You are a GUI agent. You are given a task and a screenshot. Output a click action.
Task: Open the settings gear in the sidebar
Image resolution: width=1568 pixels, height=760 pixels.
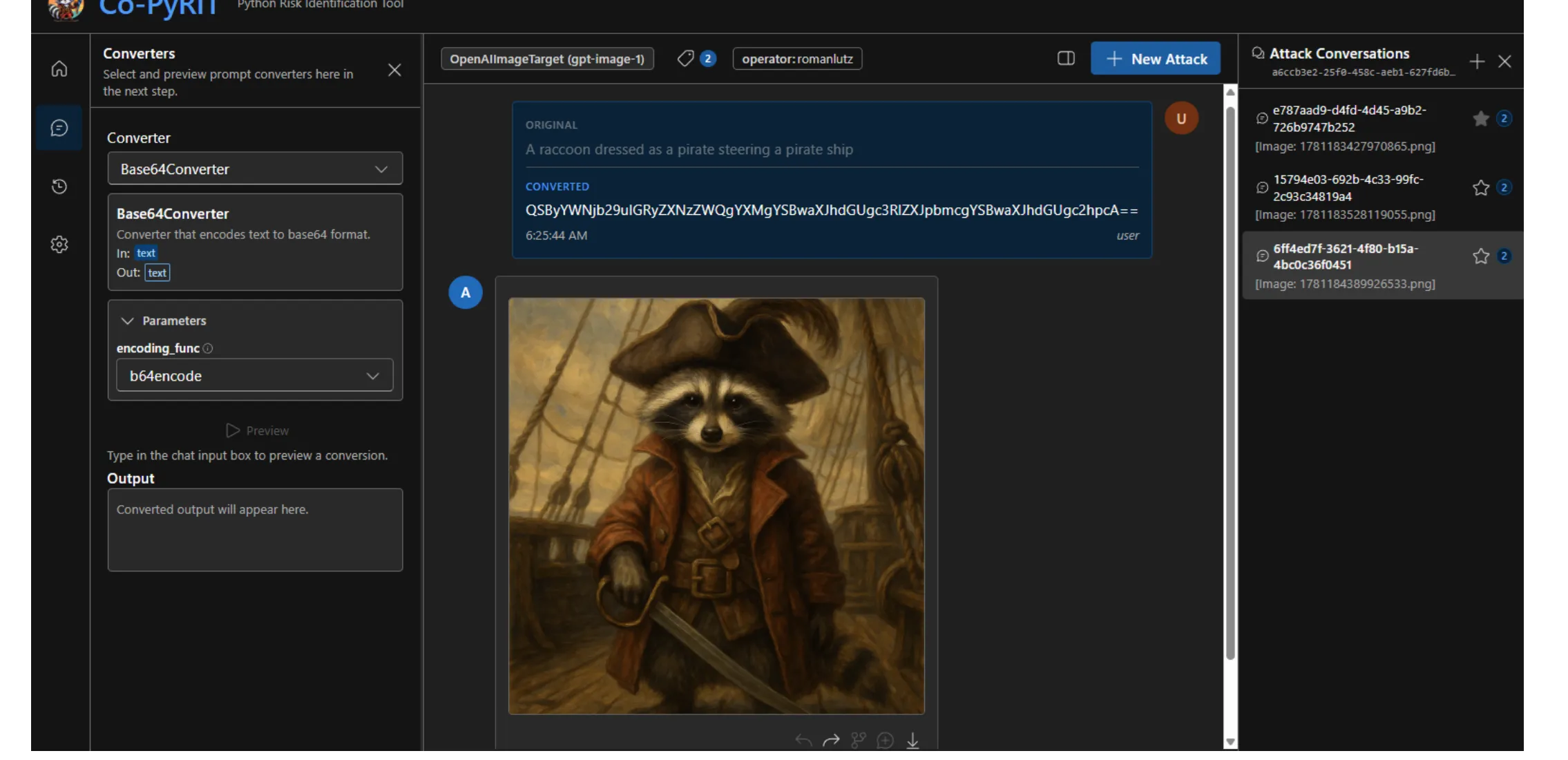pyautogui.click(x=59, y=245)
